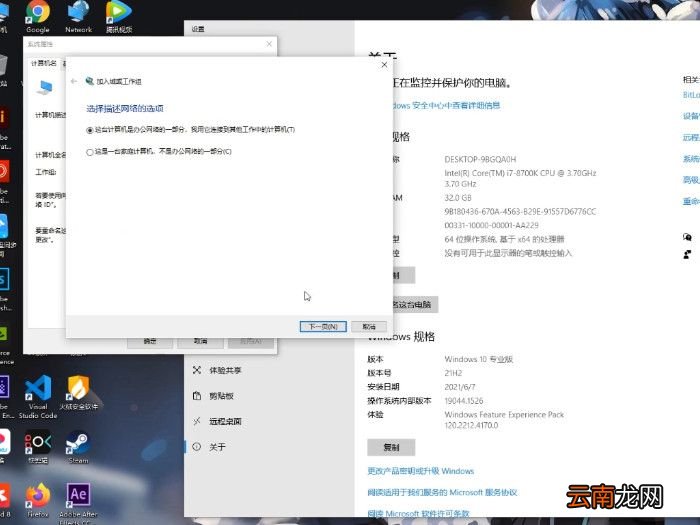Click the product ID 00331-10000-00001-AA229
Image resolution: width=700 pixels, height=525 pixels.
491,225
